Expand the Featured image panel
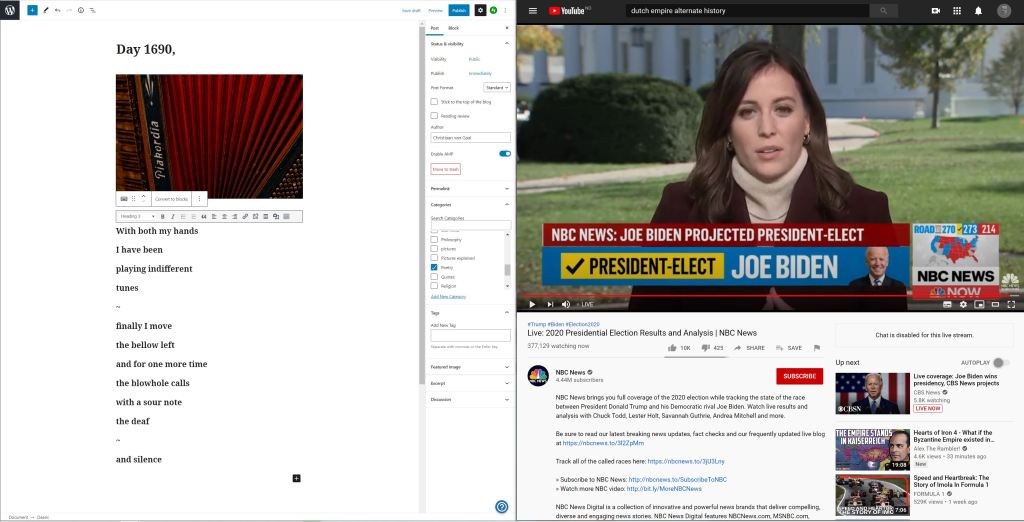Screen dimensions: 1024x522 (470, 367)
